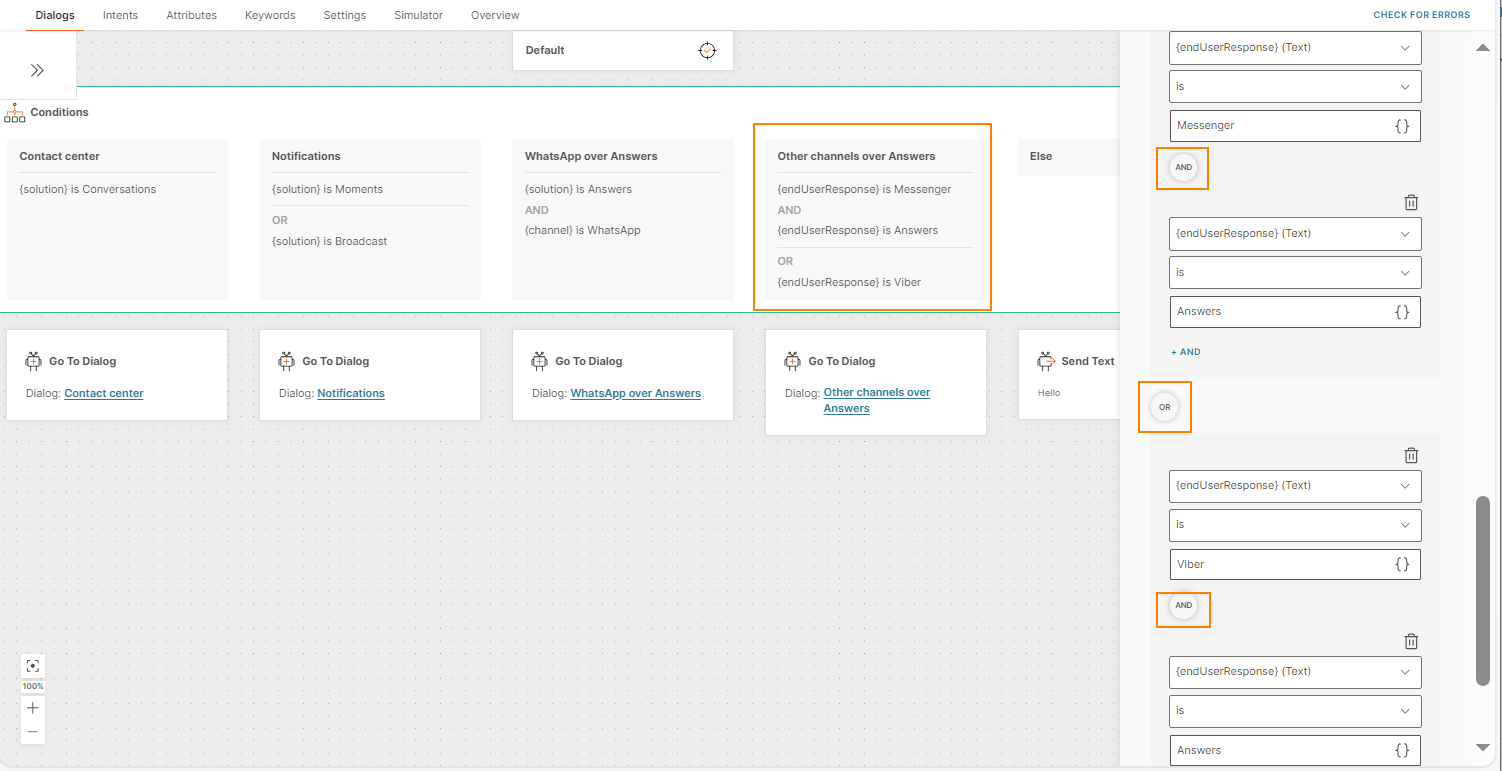Open 'is' operator dropdown above bottom Answers field
Viewport: 1502px width, 771px height.
pyautogui.click(x=1295, y=710)
